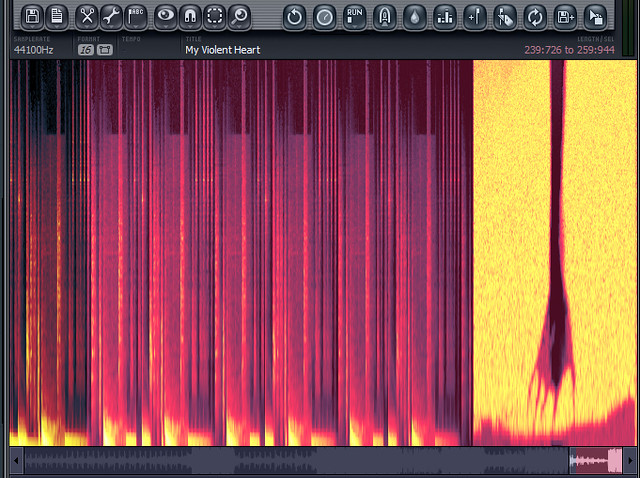Click the selection time 239:726 to 259:944

(569, 50)
